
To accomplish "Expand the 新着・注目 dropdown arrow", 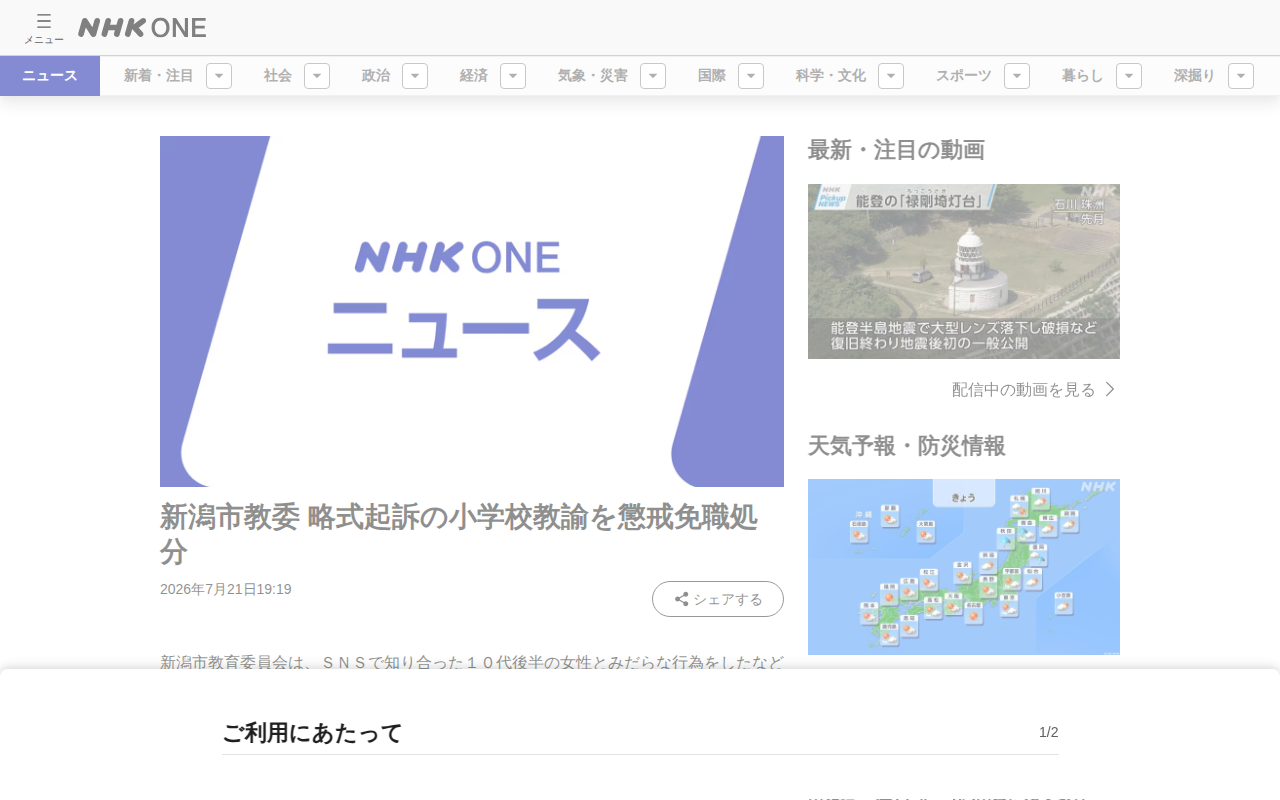I will pos(219,76).
